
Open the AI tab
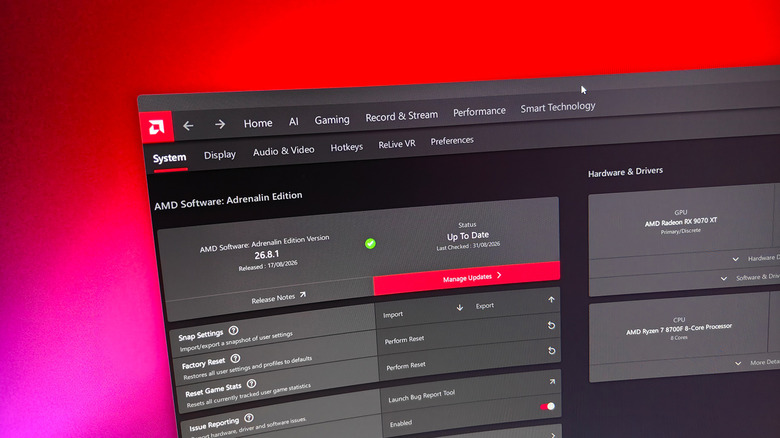(x=294, y=121)
